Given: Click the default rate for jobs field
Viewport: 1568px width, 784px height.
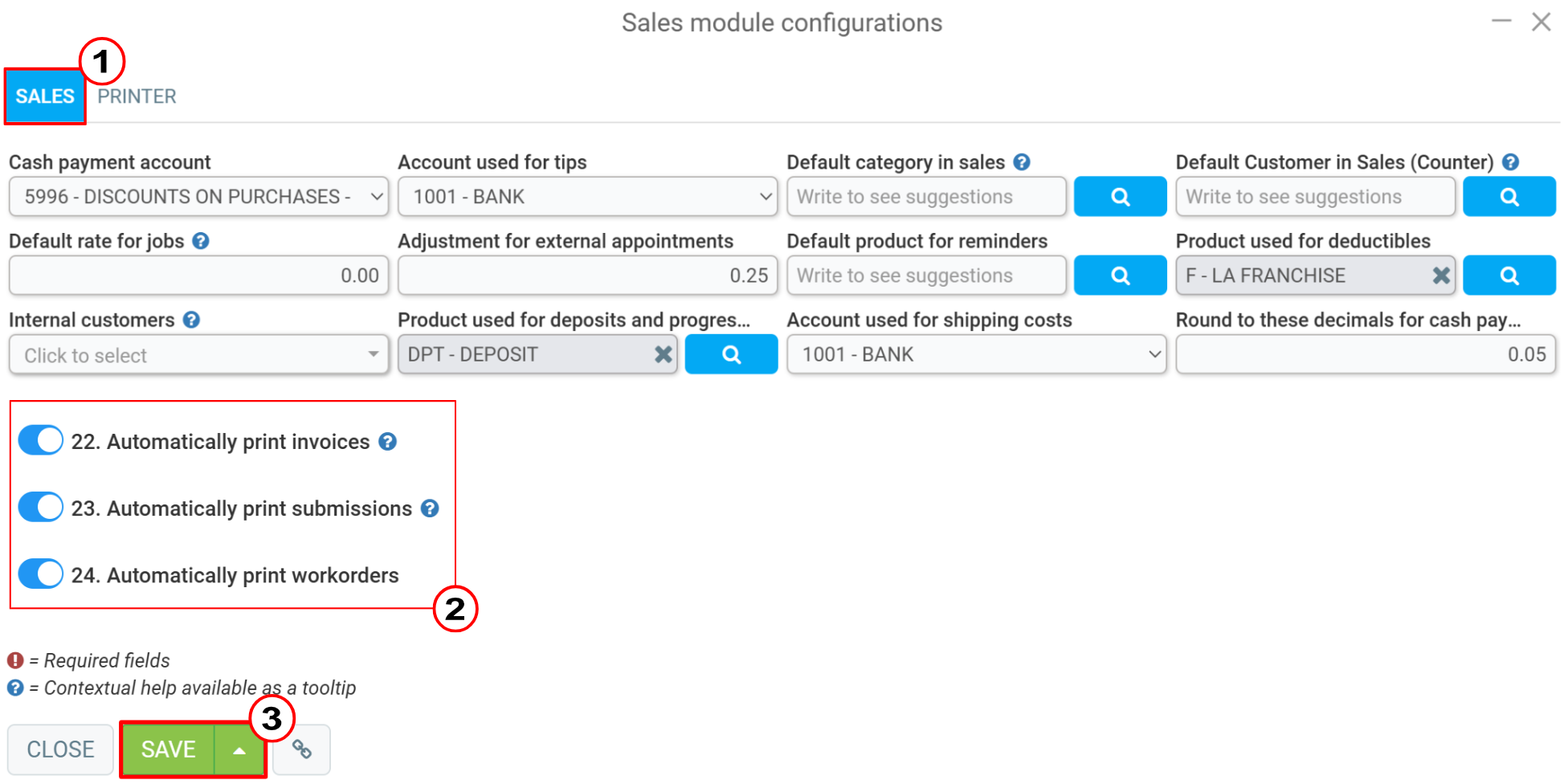Looking at the screenshot, I should 198,276.
